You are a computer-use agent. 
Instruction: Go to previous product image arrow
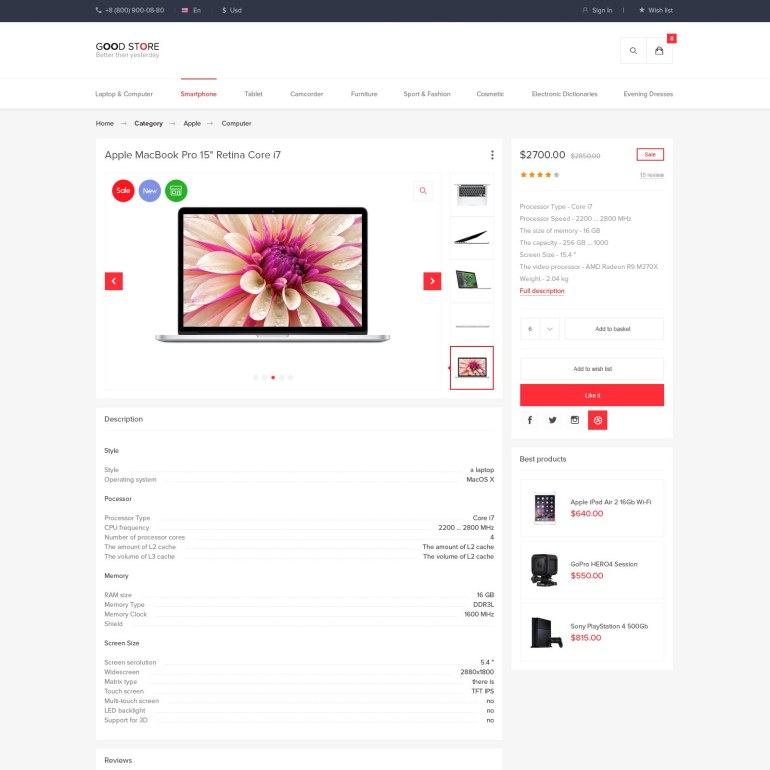[x=113, y=281]
